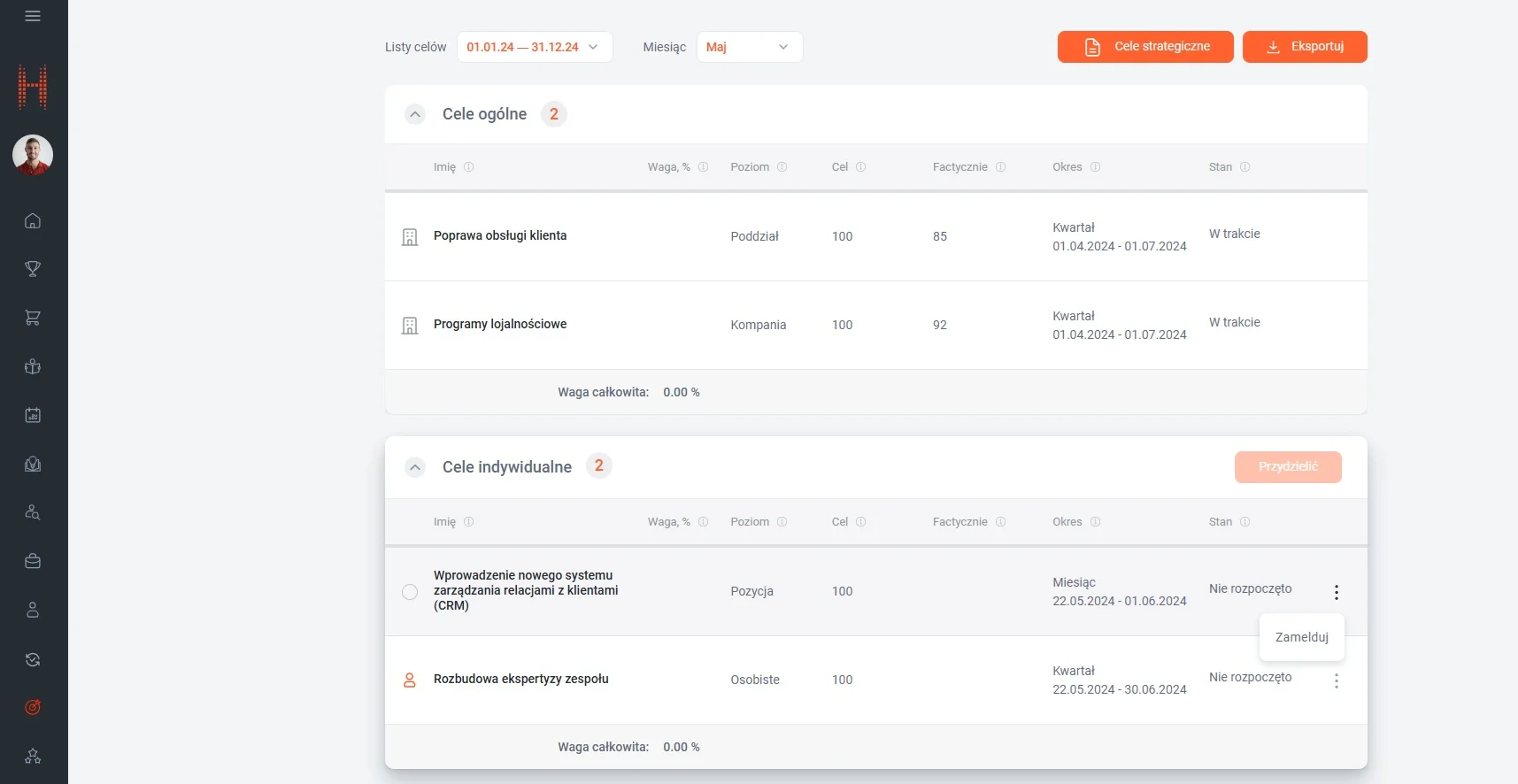
Task: Open the hamburger menu in sidebar
Action: click(33, 16)
